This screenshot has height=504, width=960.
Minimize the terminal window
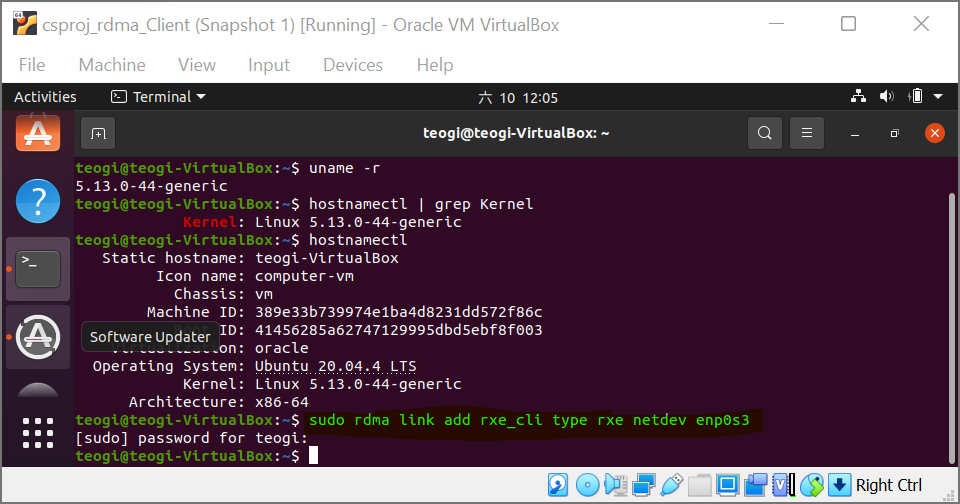coord(855,134)
